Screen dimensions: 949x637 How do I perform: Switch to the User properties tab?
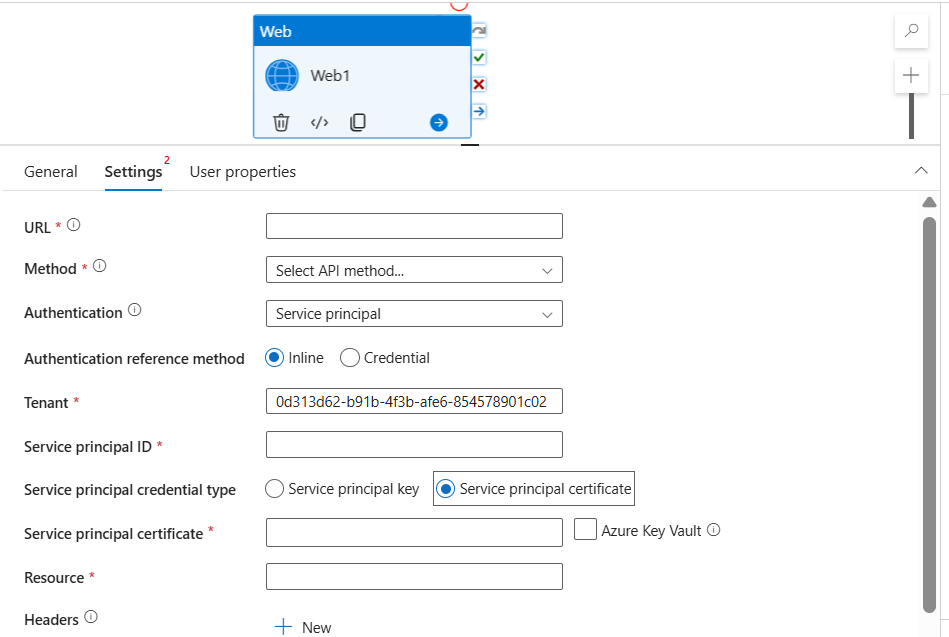[243, 172]
